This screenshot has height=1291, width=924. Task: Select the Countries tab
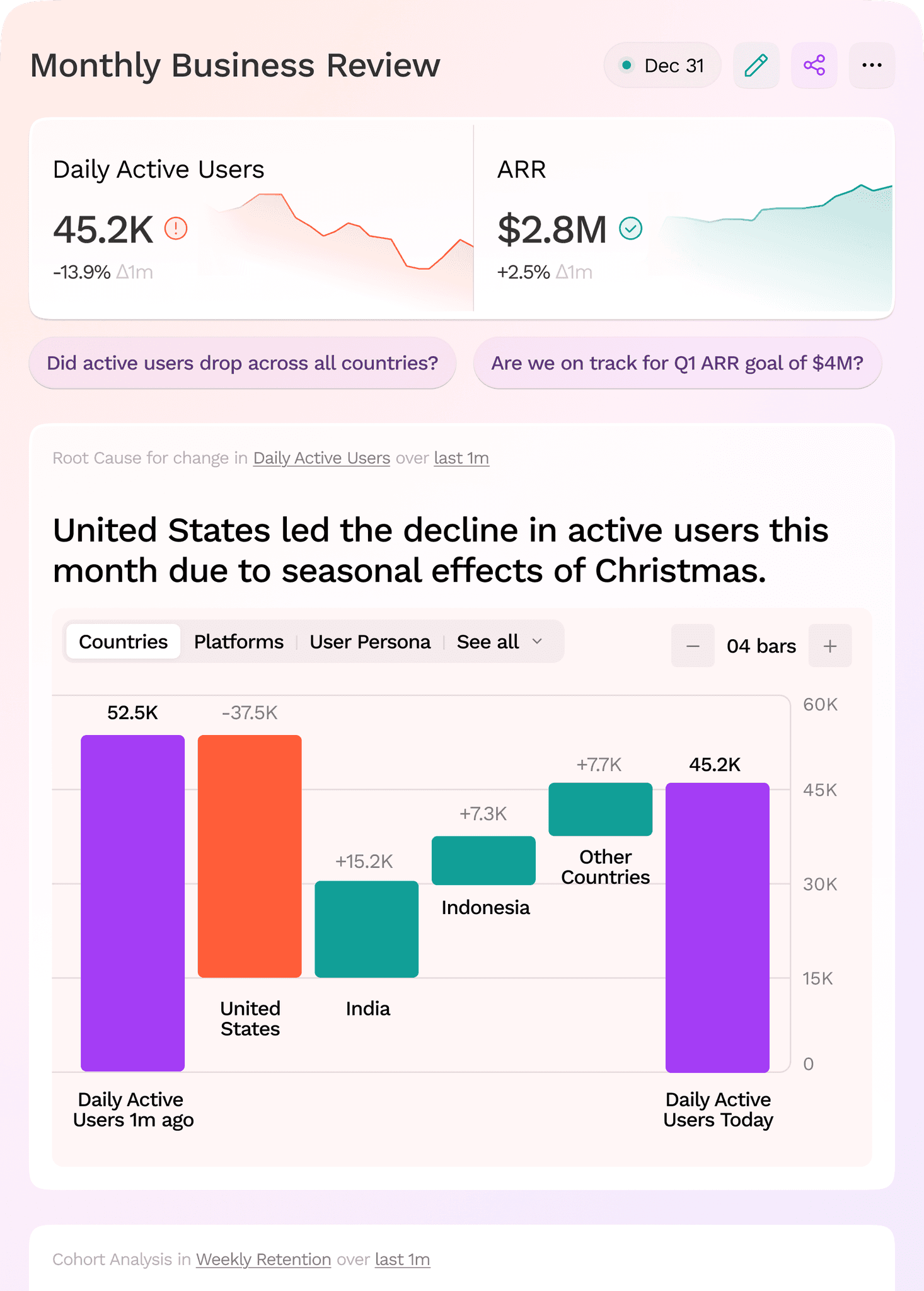[x=124, y=642]
